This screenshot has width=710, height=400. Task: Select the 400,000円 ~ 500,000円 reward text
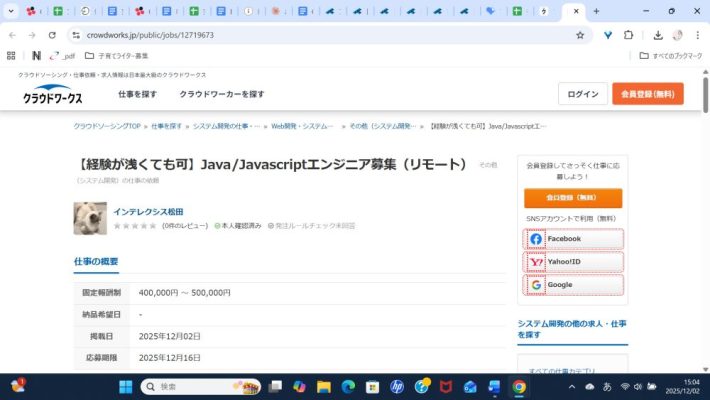pyautogui.click(x=184, y=293)
